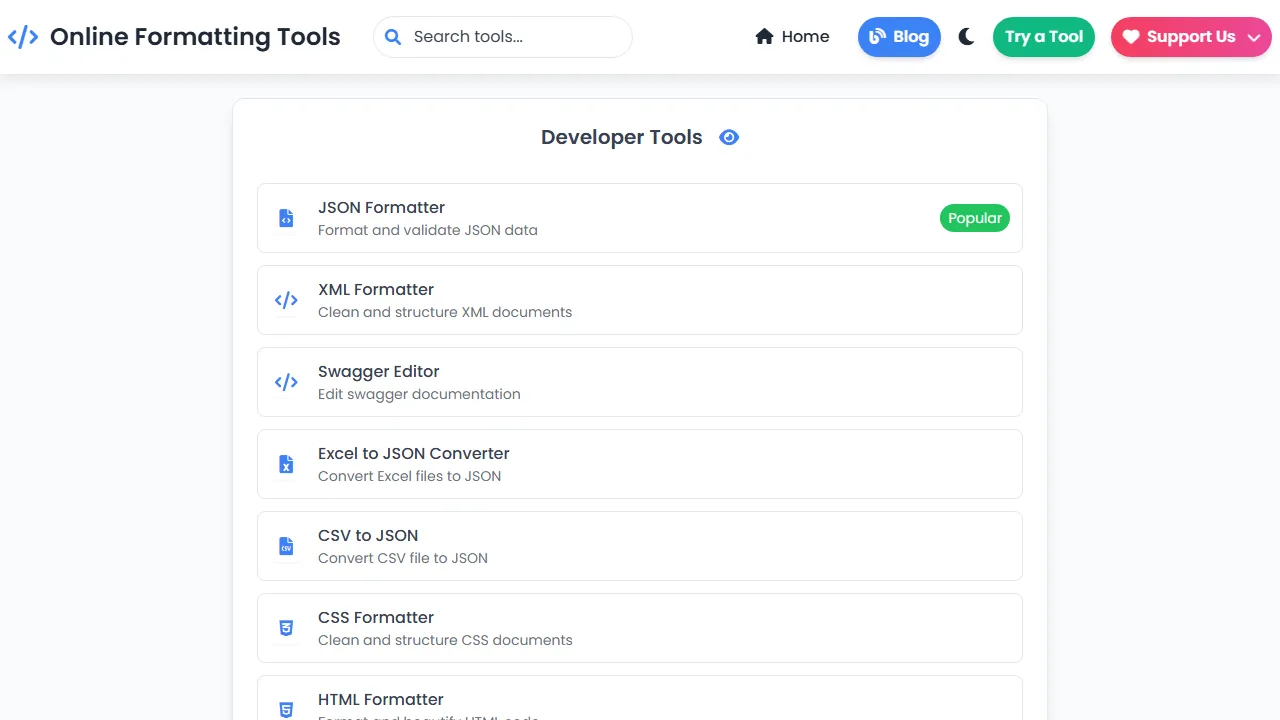The width and height of the screenshot is (1280, 720).
Task: Click the Excel to JSON spreadsheet icon
Action: (286, 463)
